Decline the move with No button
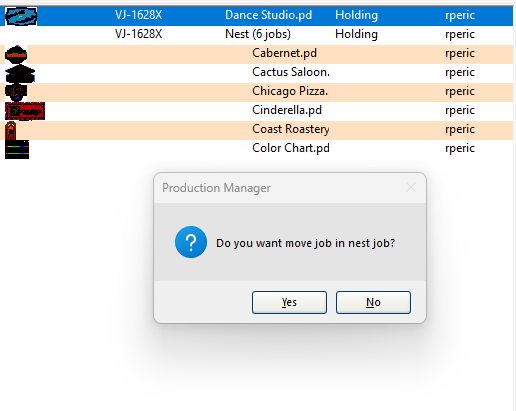The width and height of the screenshot is (516, 411). pyautogui.click(x=373, y=302)
